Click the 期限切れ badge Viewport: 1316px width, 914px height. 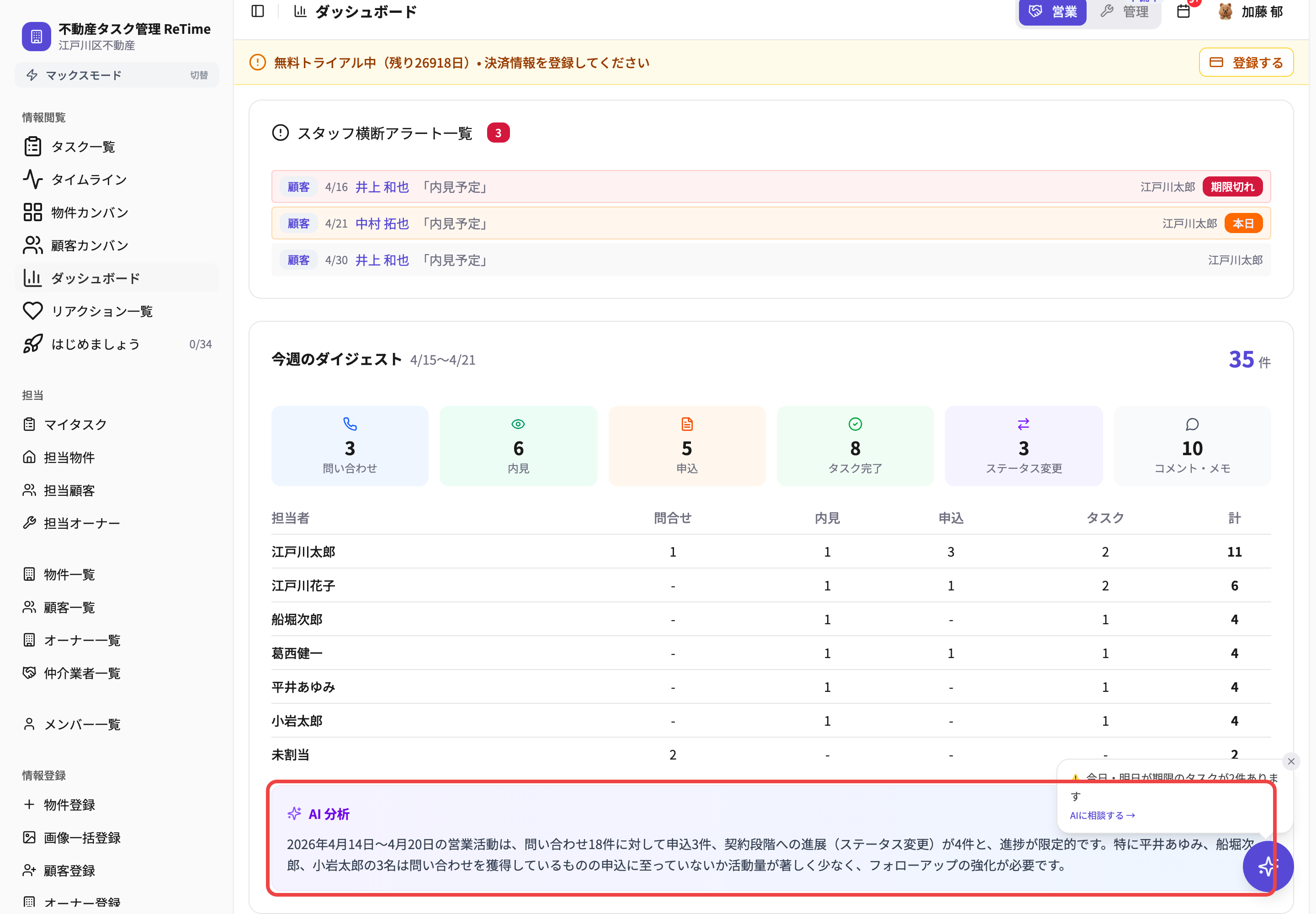pos(1232,187)
